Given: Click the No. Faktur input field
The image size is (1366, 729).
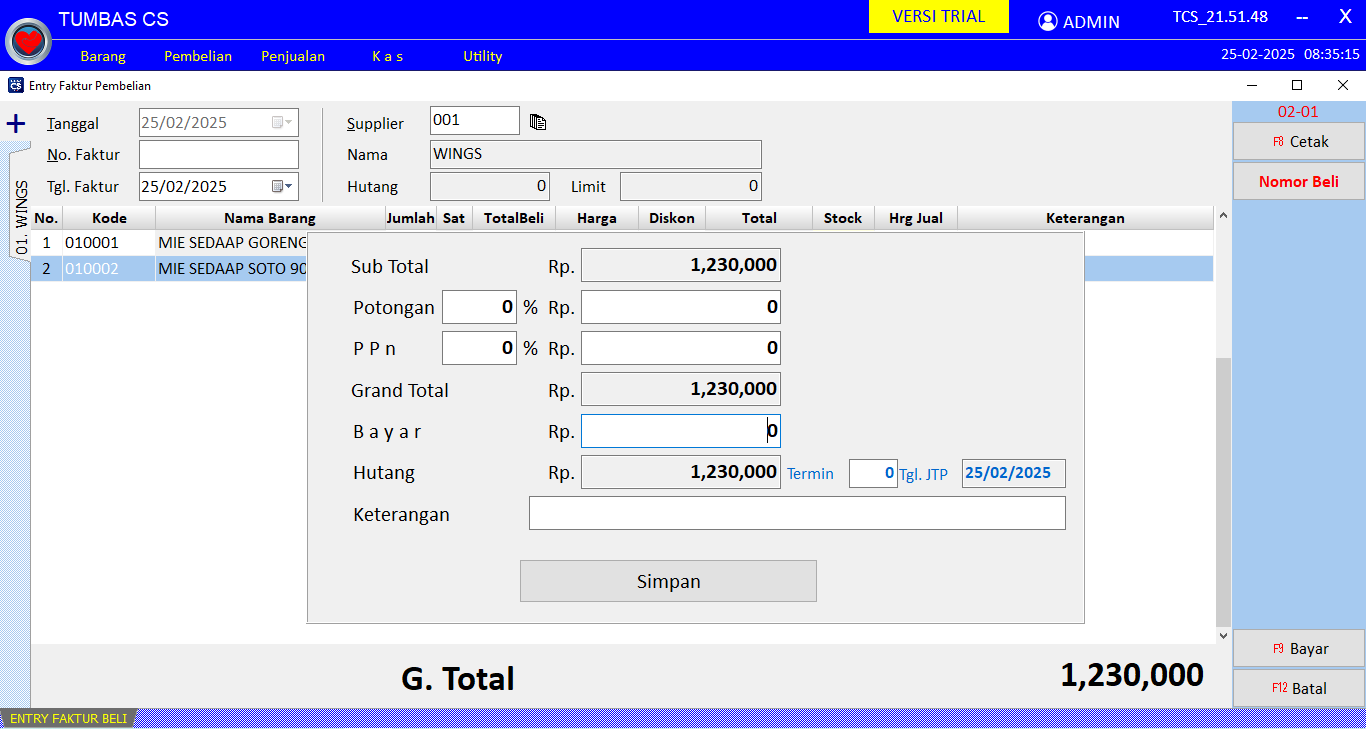Looking at the screenshot, I should (219, 154).
